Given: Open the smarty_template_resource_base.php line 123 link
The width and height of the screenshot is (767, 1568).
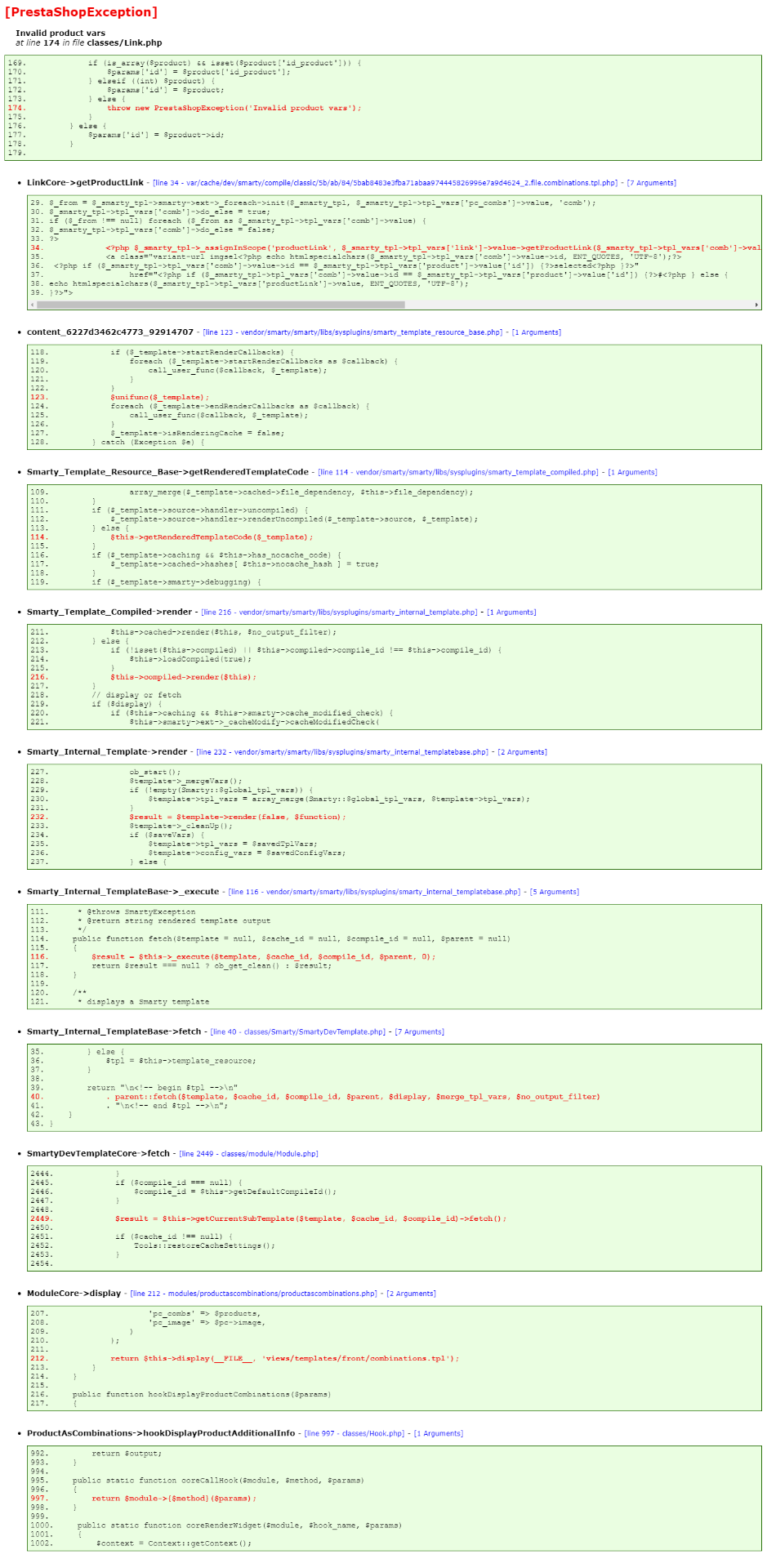Looking at the screenshot, I should 352,332.
